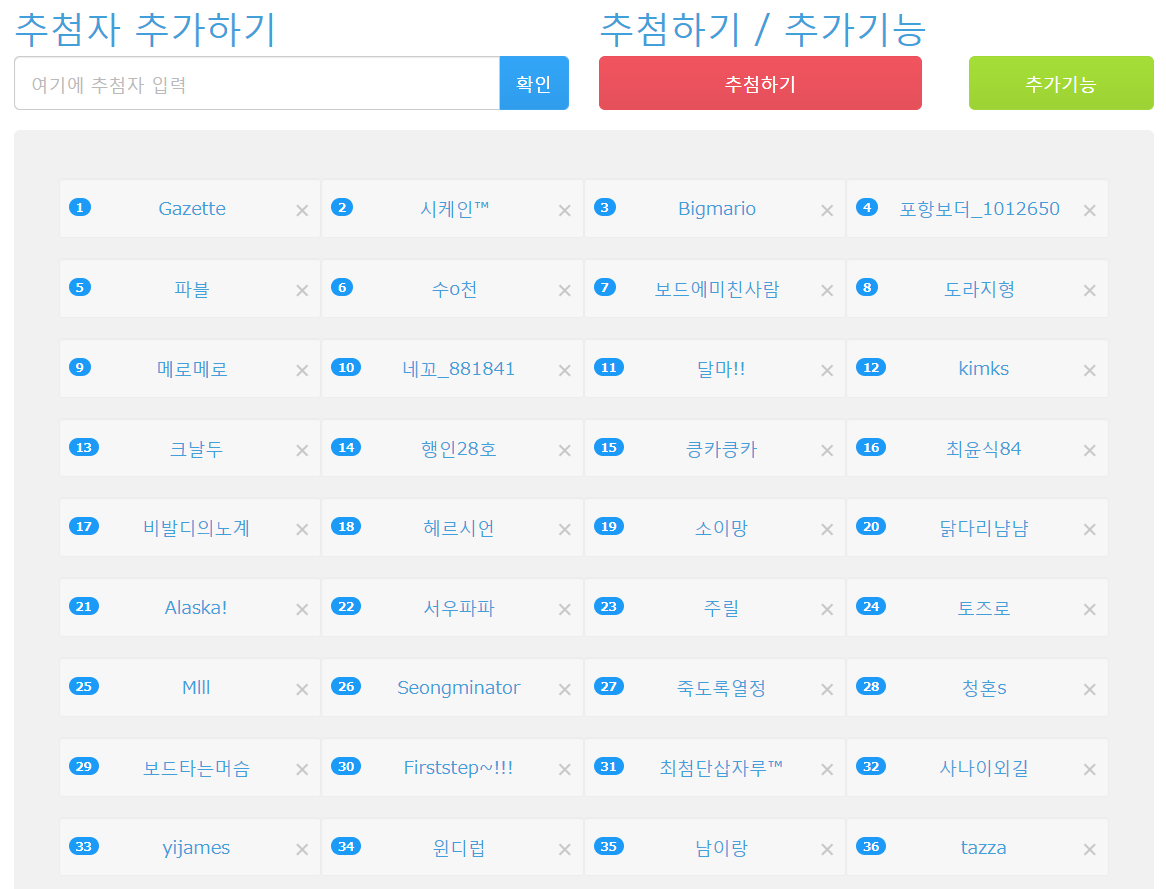The width and height of the screenshot is (1166, 889).
Task: Remove 크날두 via the X icon
Action: [x=302, y=451]
